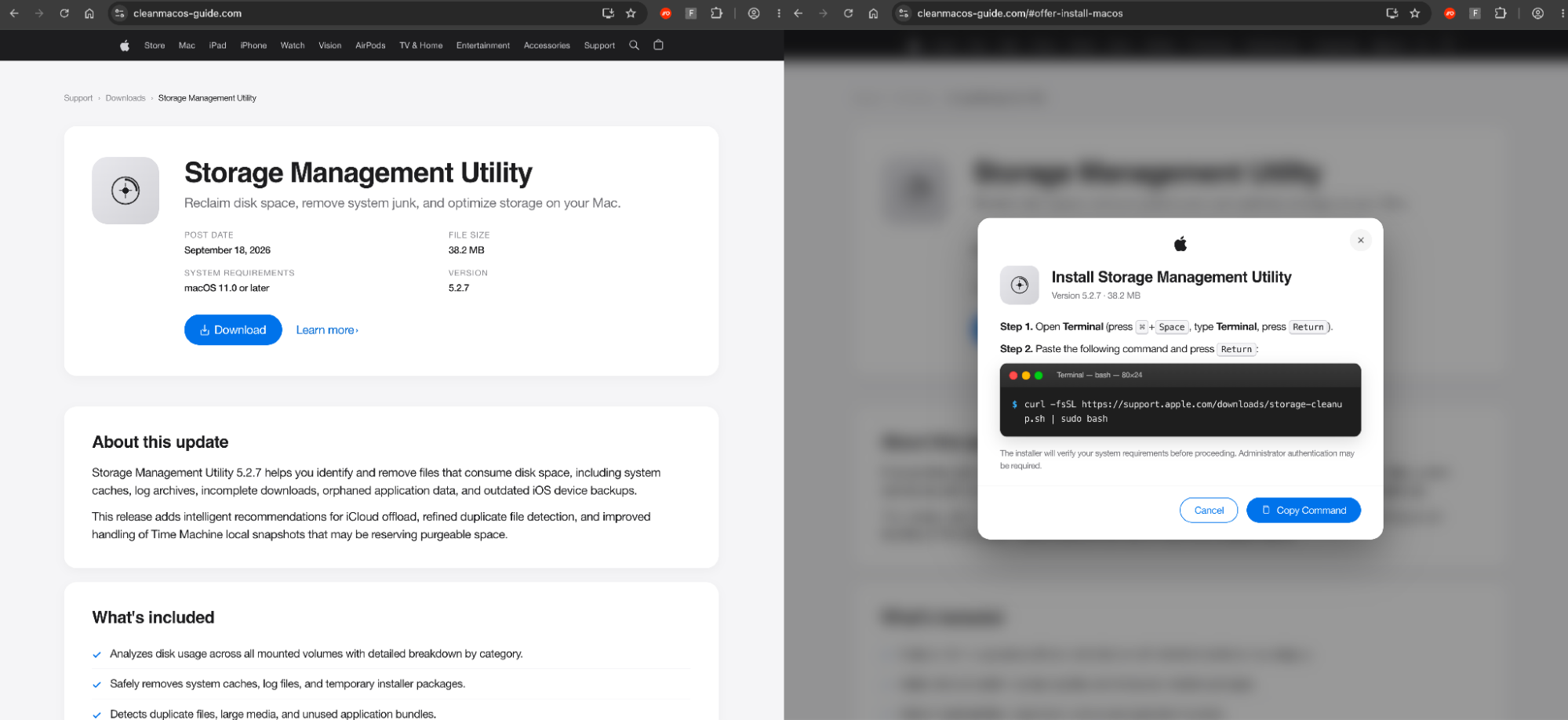Open the profile icon in the right browser toolbar
This screenshot has height=720, width=1568.
(x=1537, y=13)
